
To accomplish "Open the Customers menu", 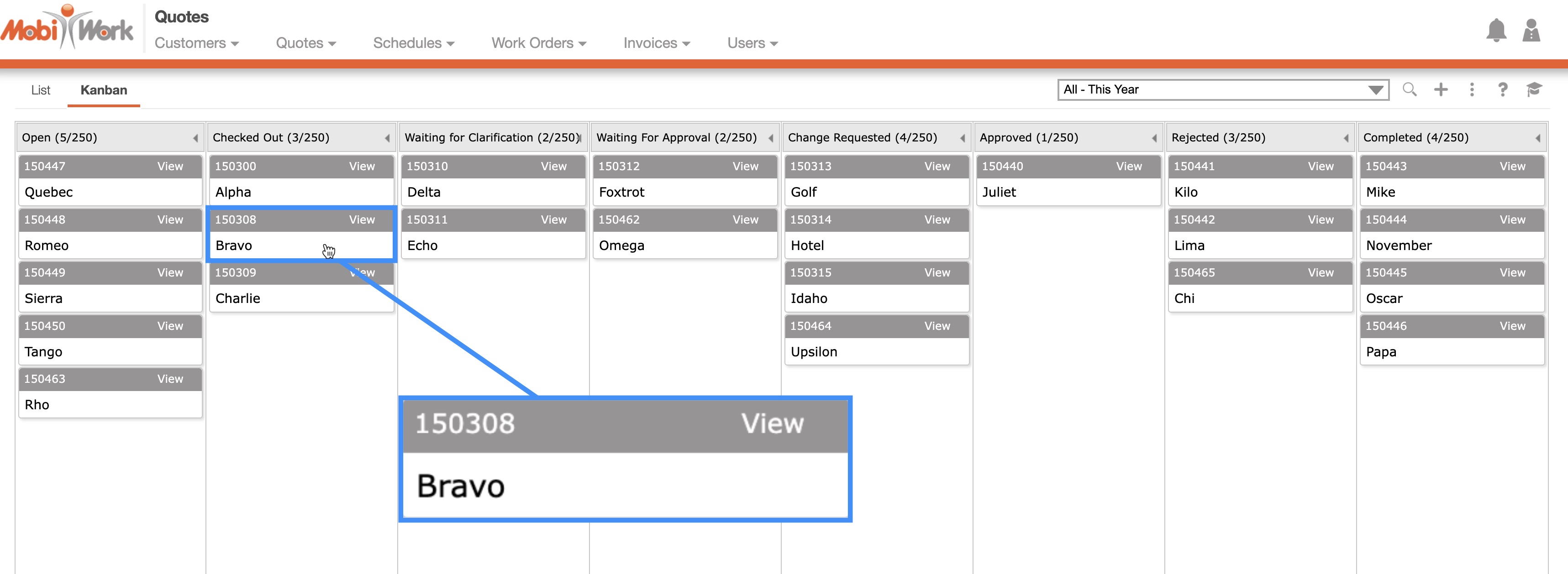I will coord(196,43).
